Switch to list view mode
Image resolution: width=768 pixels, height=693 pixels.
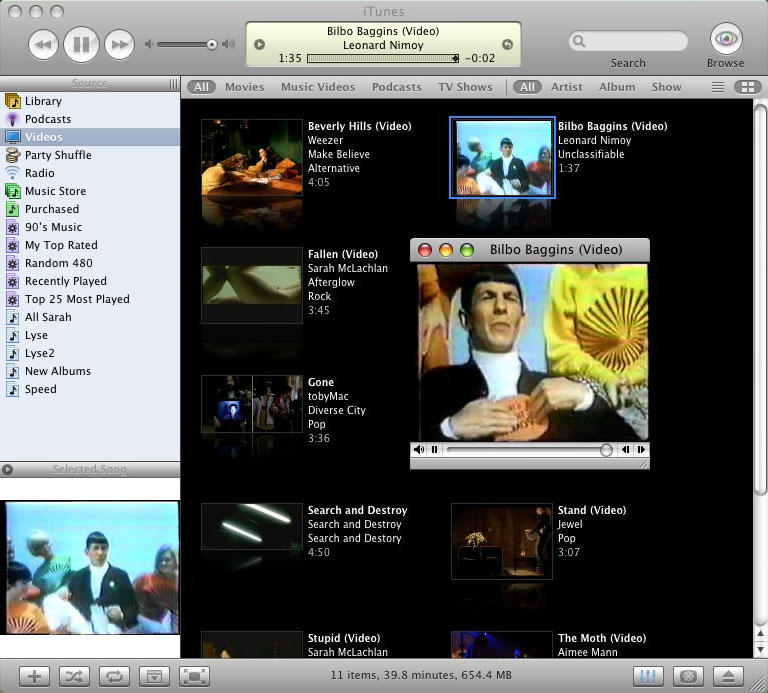pos(718,87)
